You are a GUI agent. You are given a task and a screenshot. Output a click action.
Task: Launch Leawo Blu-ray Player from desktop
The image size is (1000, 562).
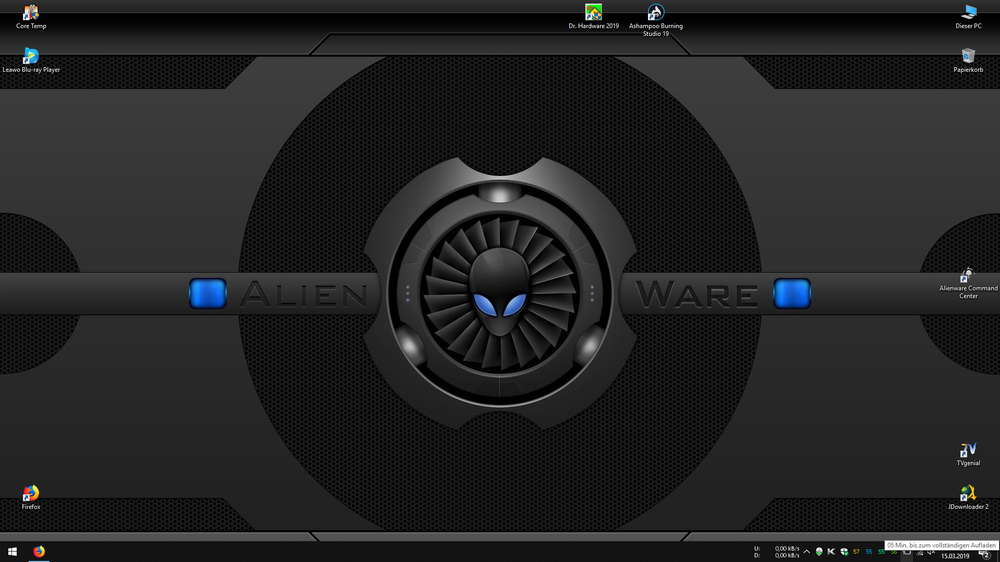pos(30,58)
